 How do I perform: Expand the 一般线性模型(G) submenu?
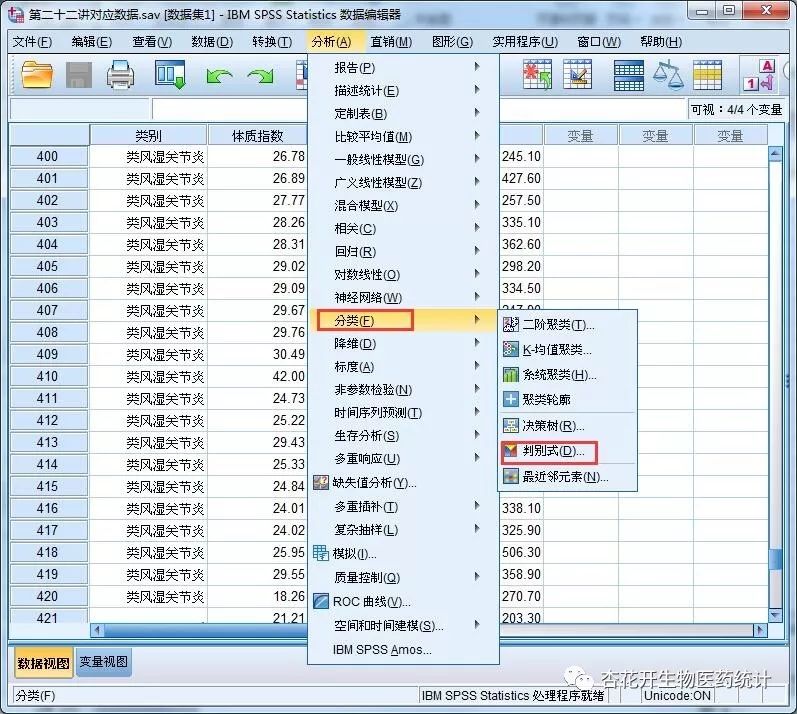click(476, 159)
